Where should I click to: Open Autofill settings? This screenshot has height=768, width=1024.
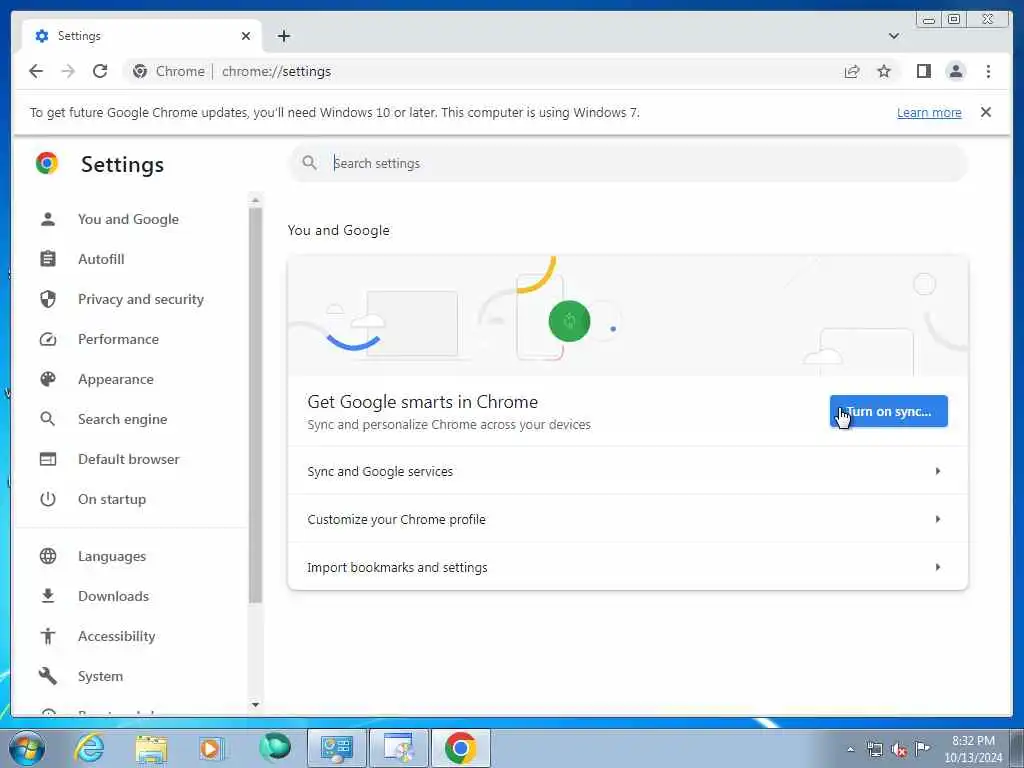tap(101, 259)
